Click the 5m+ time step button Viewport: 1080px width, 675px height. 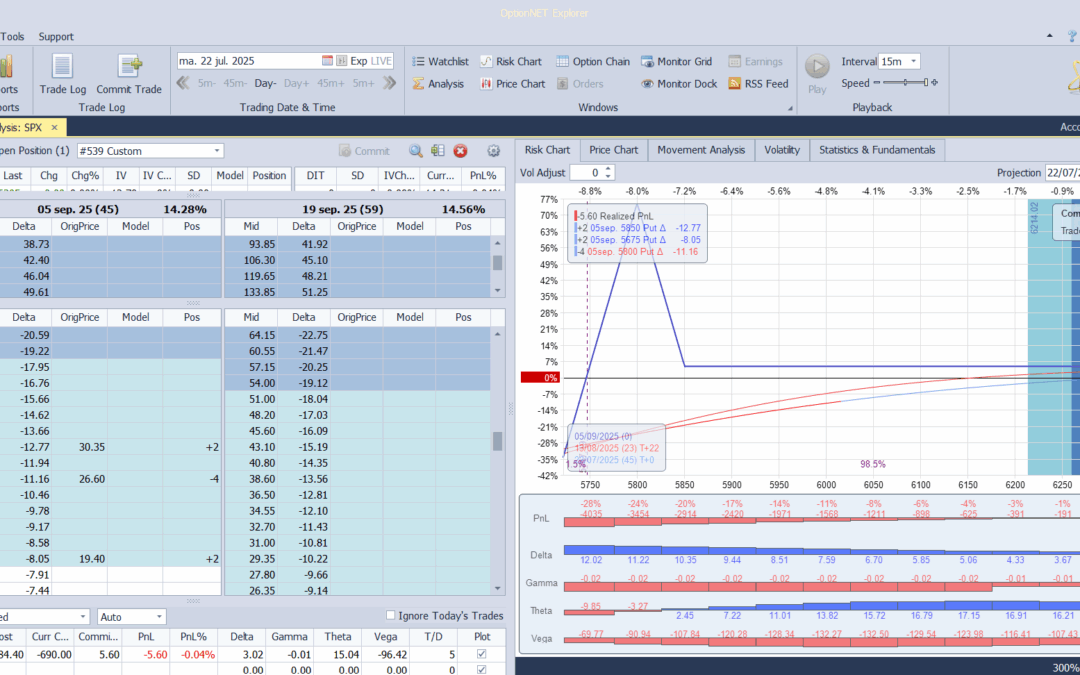pyautogui.click(x=363, y=84)
